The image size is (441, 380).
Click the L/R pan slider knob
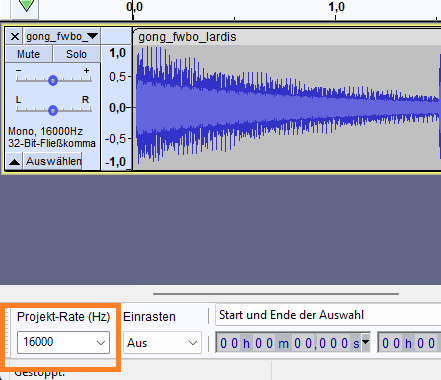[53, 110]
